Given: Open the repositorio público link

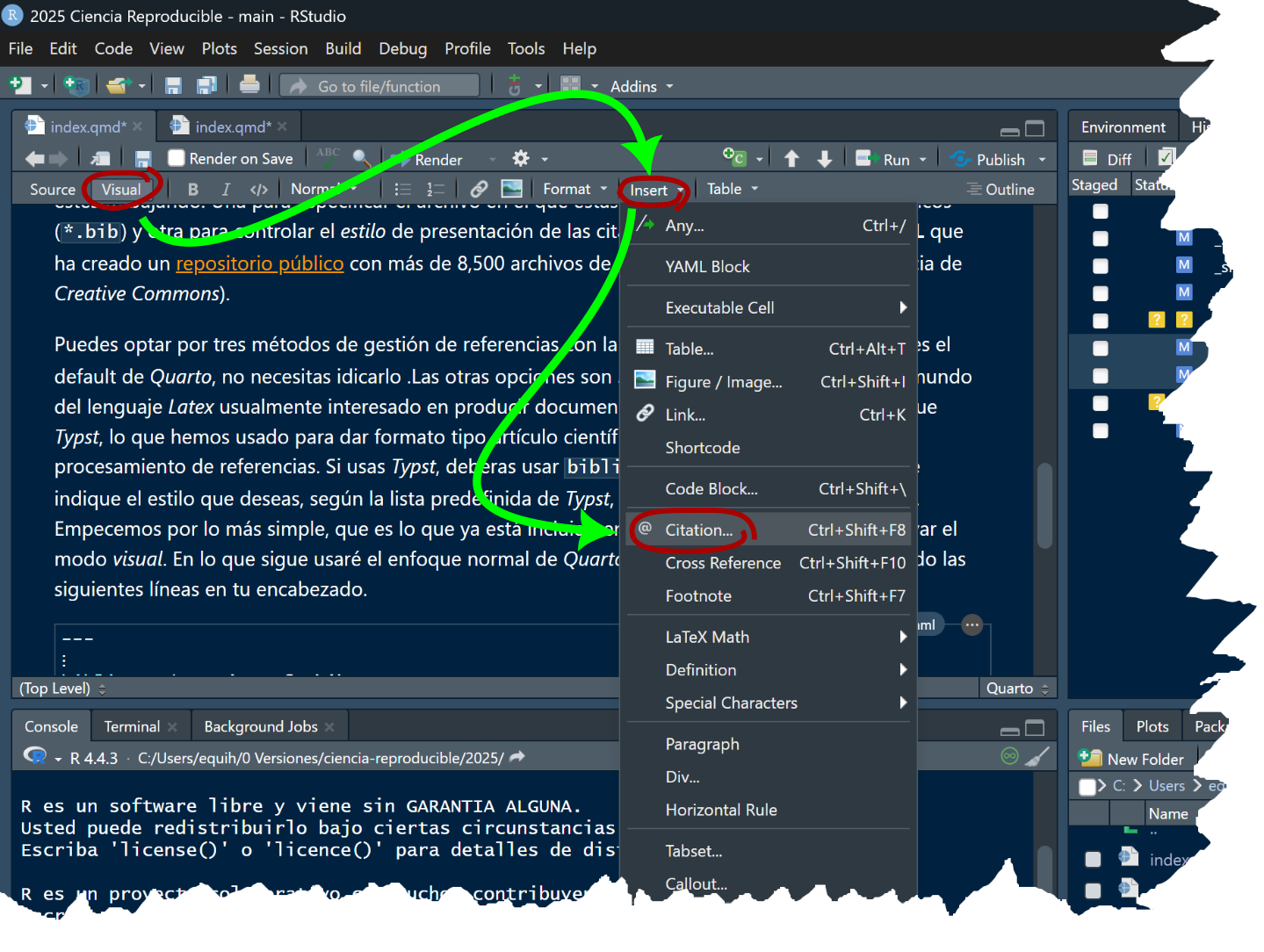Looking at the screenshot, I should click(259, 263).
